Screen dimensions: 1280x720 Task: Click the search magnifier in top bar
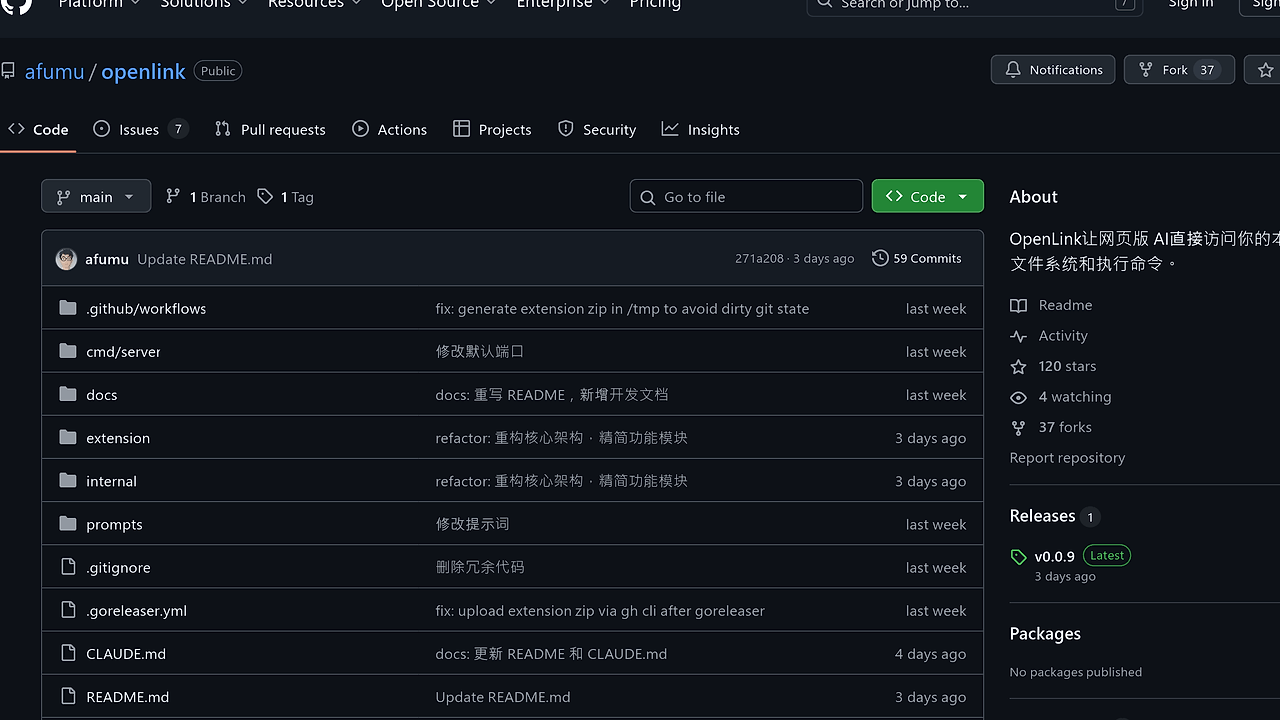(825, 4)
